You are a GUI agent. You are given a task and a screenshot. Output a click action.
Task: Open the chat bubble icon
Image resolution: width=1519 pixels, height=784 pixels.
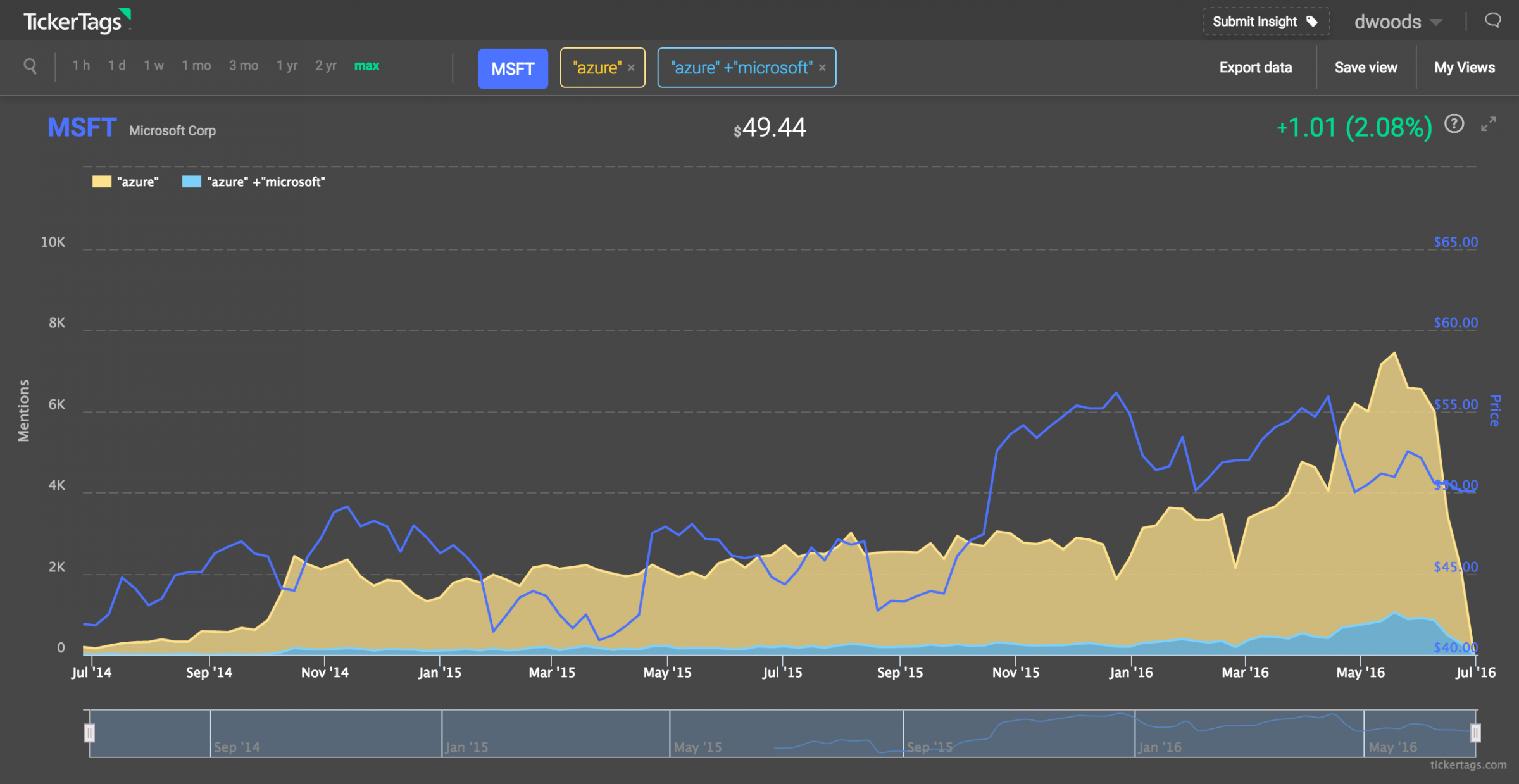[1493, 21]
